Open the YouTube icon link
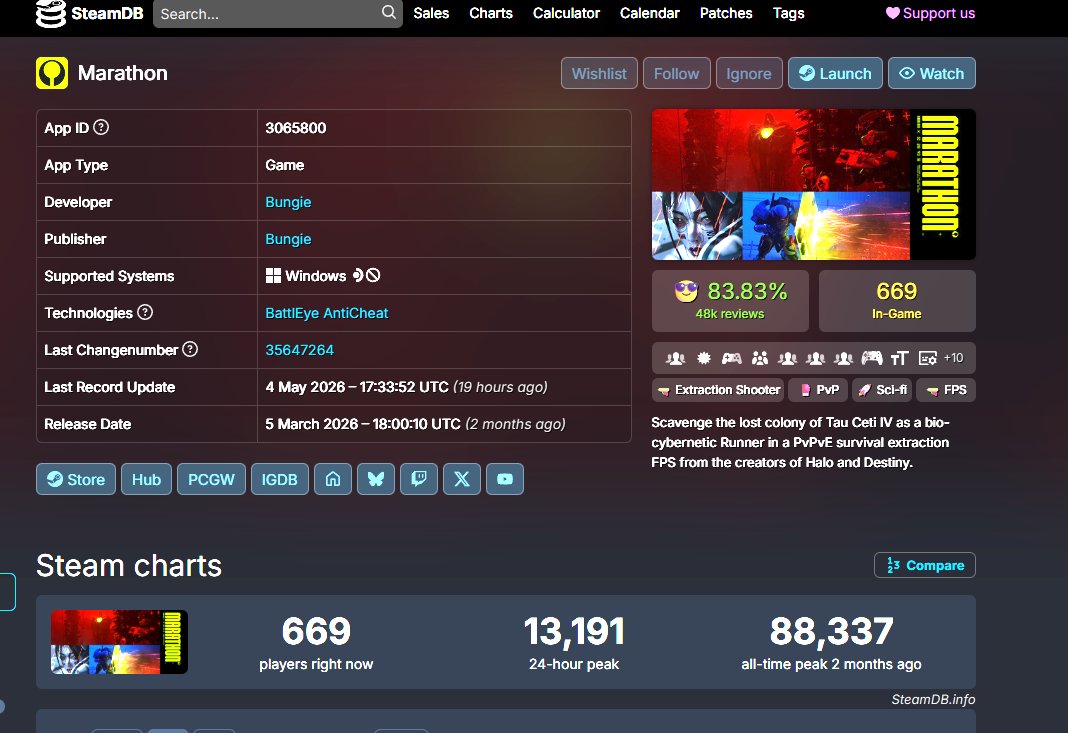 coord(505,479)
